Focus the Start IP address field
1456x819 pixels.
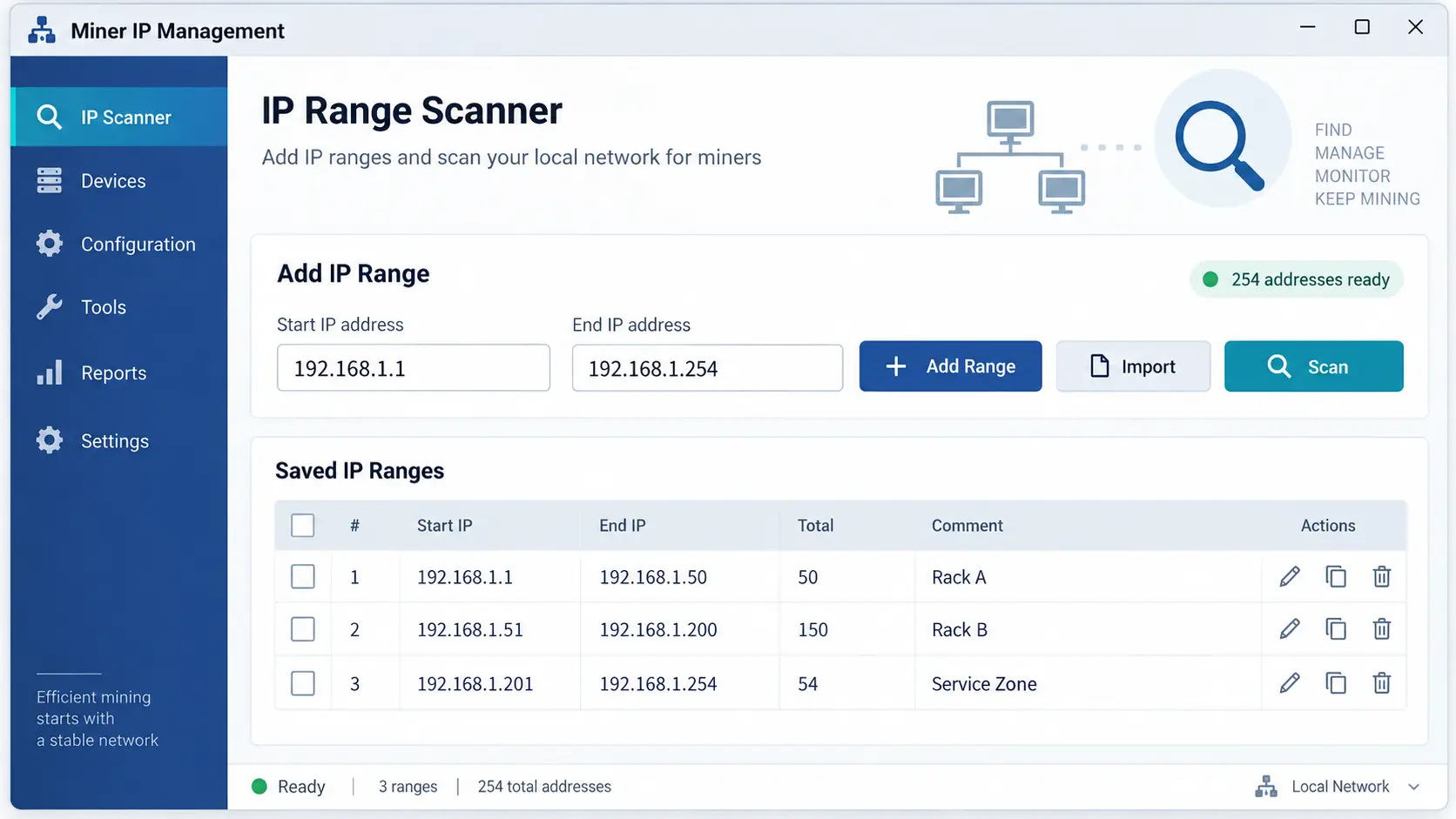click(414, 368)
